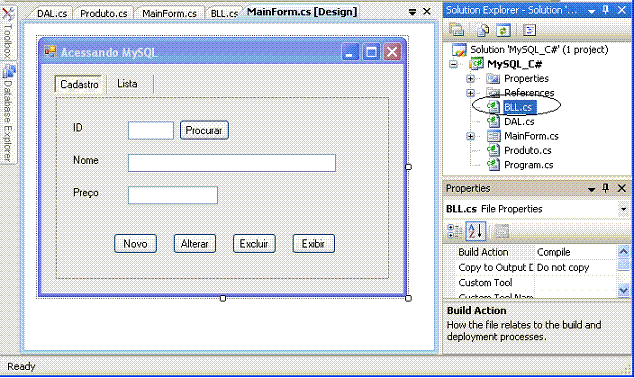The image size is (634, 378).
Task: Pin the Properties panel
Action: 606,188
